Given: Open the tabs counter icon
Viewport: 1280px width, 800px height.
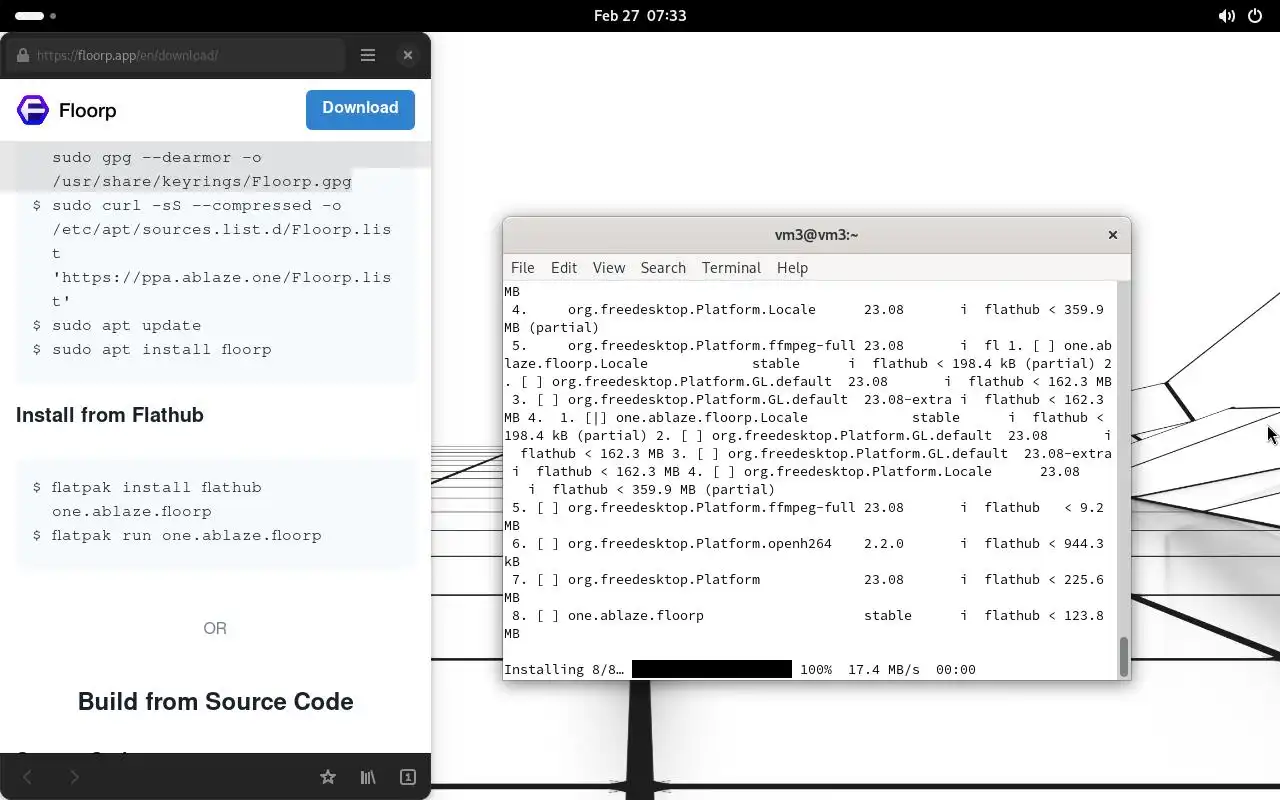Looking at the screenshot, I should (408, 777).
